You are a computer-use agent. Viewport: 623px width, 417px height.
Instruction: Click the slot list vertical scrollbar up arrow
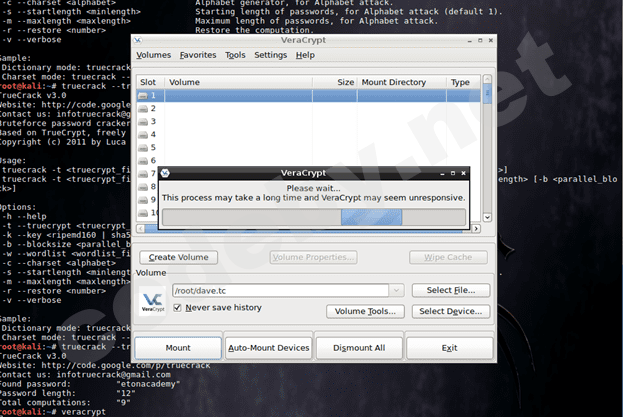pyautogui.click(x=488, y=79)
